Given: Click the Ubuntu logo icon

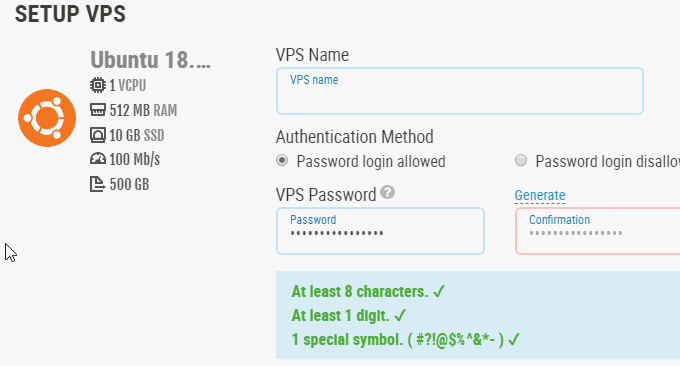Looking at the screenshot, I should [47, 118].
